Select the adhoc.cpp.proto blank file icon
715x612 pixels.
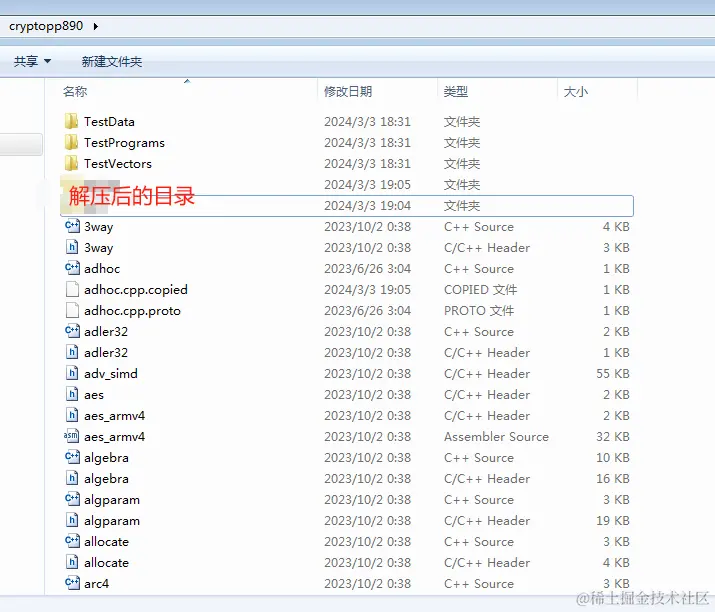[72, 311]
